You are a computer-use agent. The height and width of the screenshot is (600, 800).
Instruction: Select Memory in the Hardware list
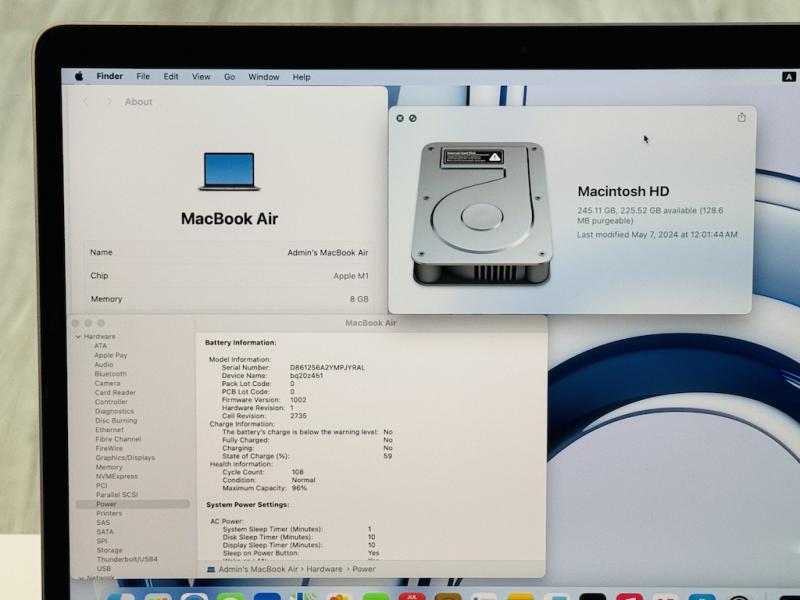[109, 467]
